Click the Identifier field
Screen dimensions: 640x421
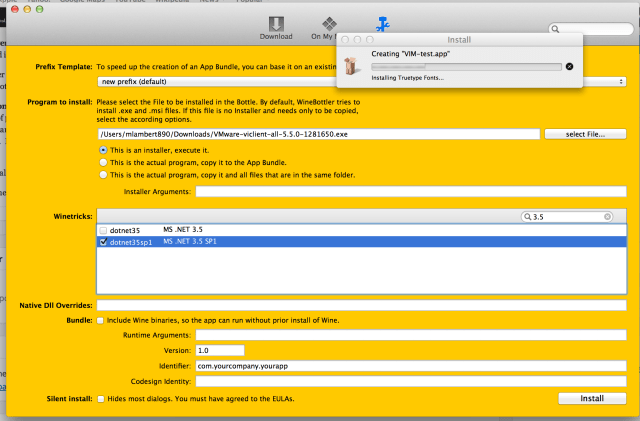[411, 366]
